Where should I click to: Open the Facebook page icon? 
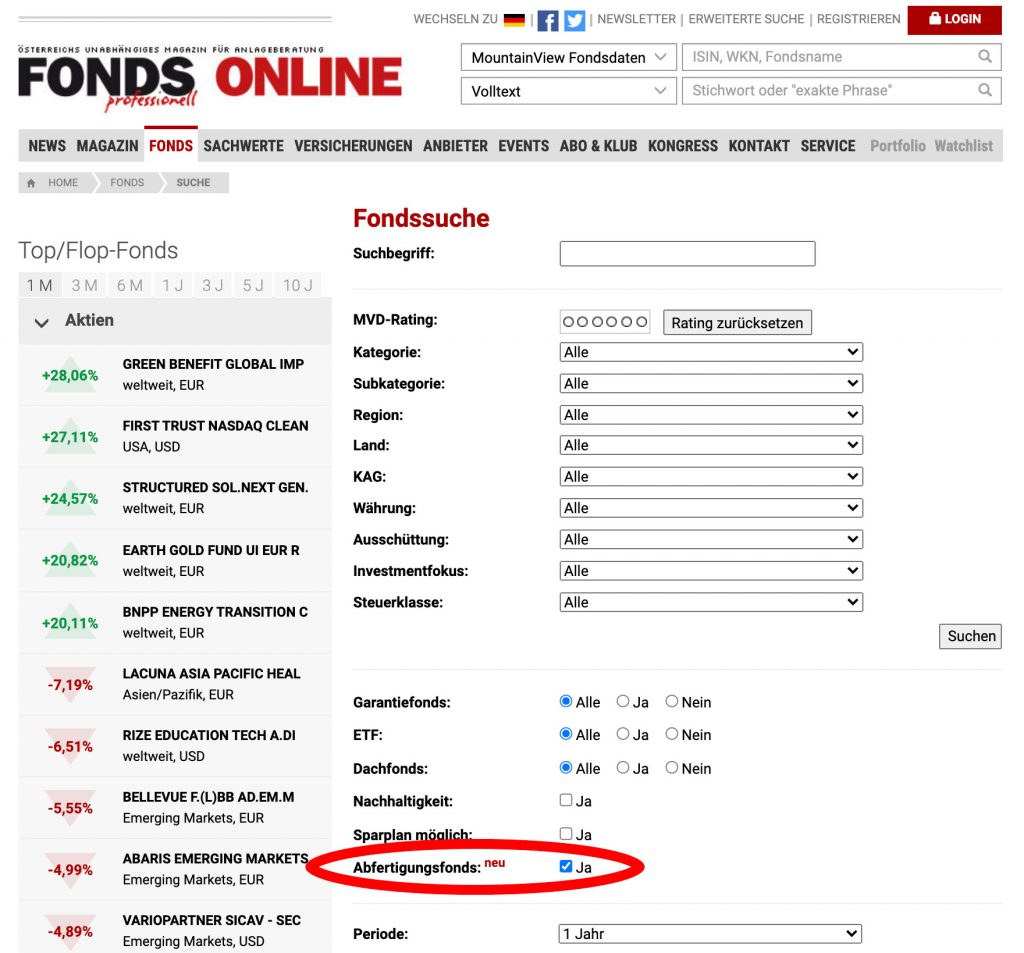coord(548,20)
